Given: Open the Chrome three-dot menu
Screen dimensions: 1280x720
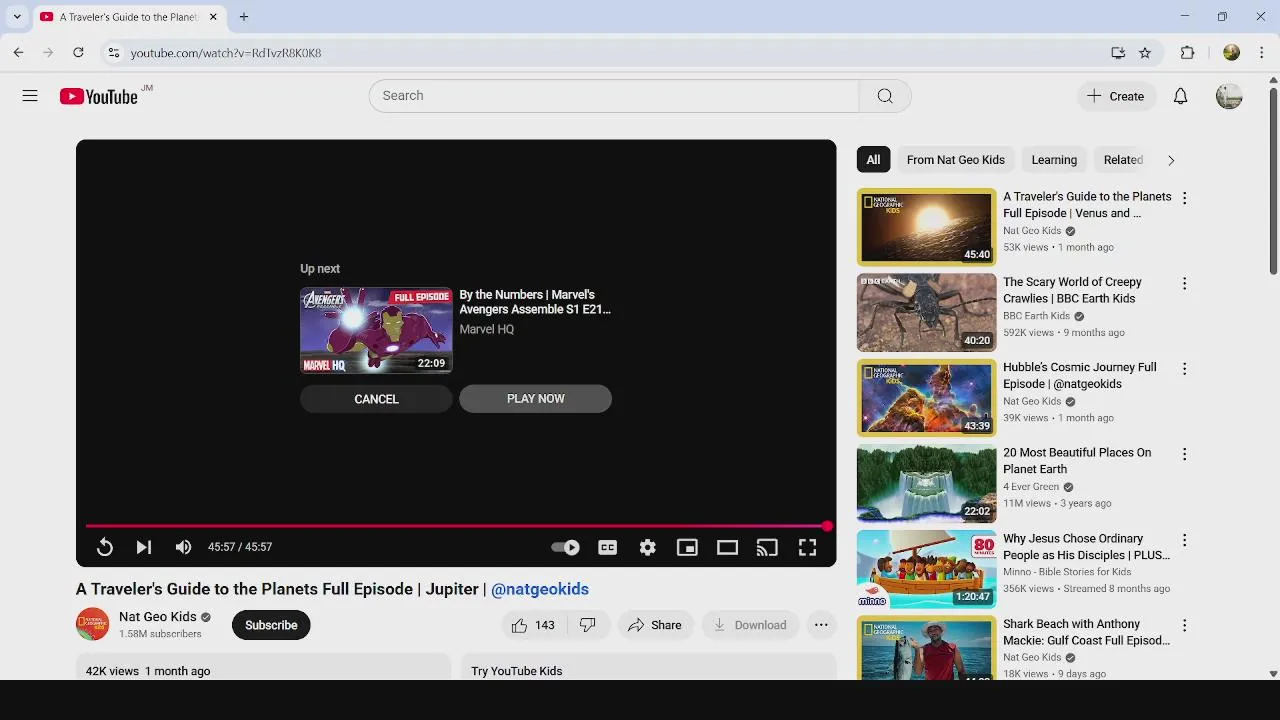Looking at the screenshot, I should click(x=1262, y=53).
